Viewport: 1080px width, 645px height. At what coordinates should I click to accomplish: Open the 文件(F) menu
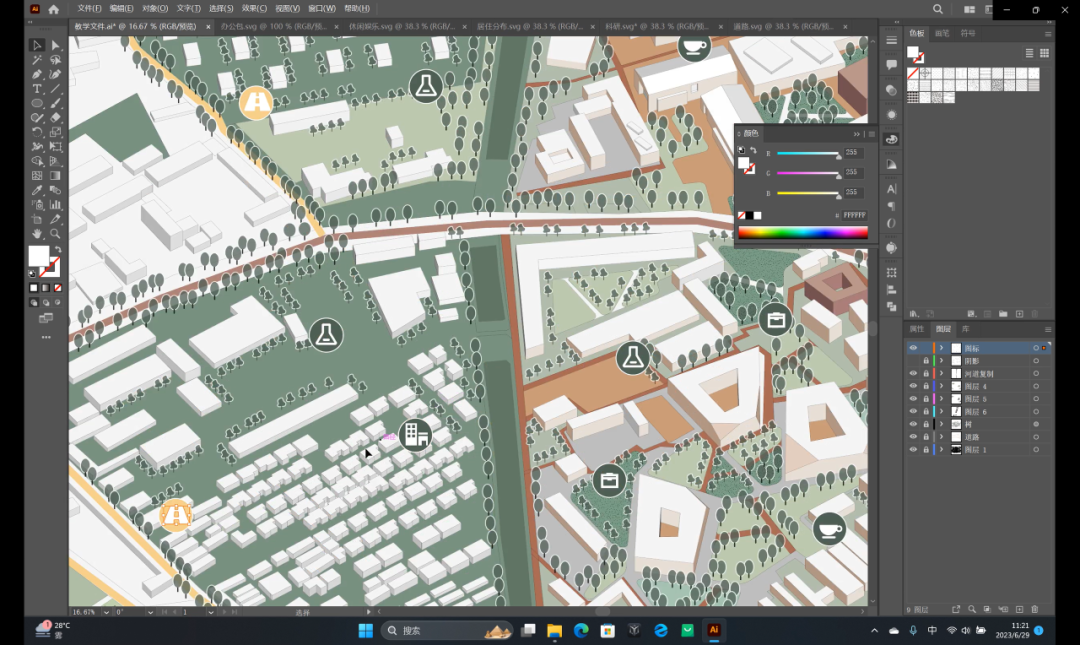90,9
